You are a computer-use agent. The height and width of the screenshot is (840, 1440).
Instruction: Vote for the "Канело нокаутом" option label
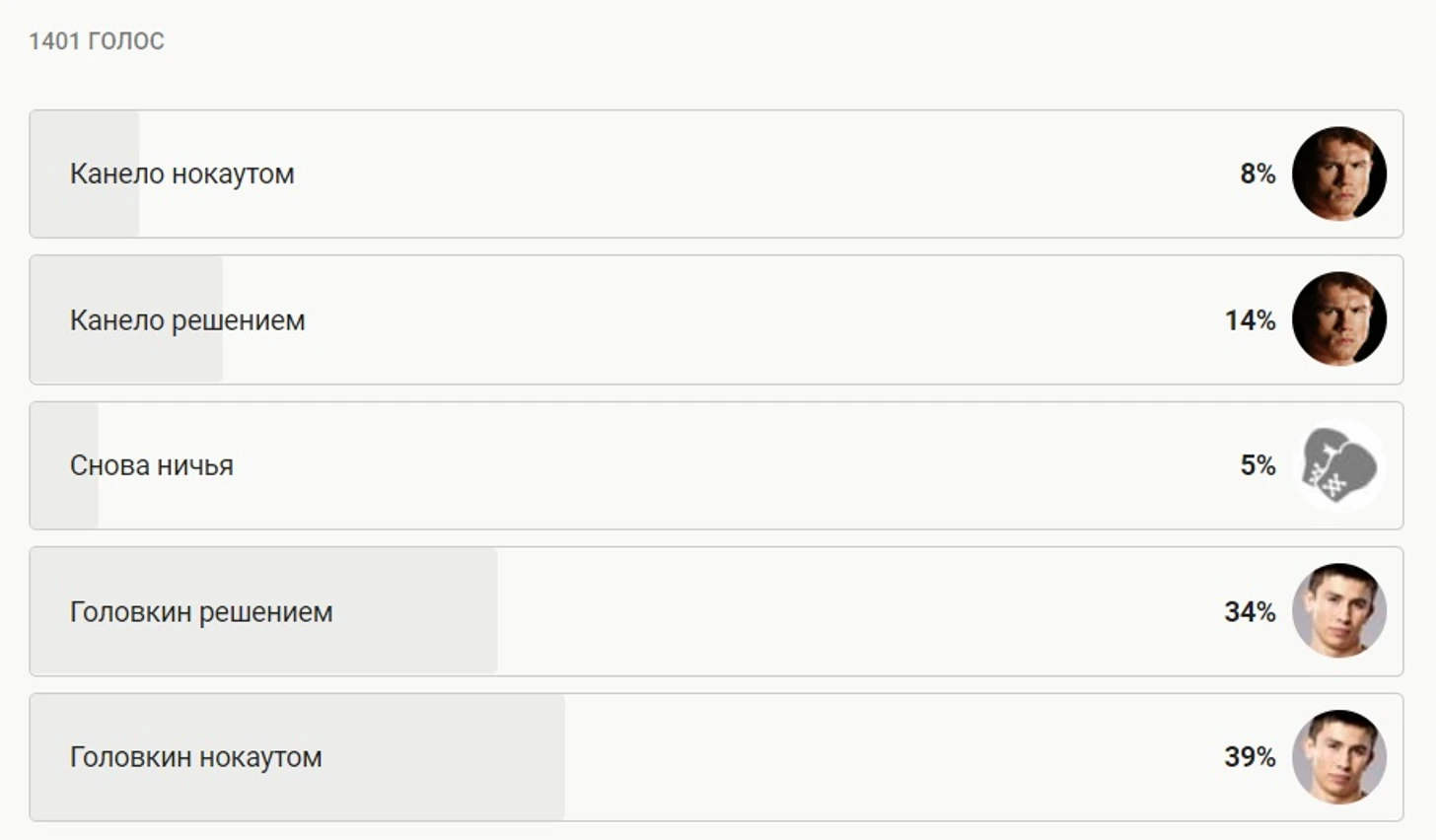point(181,174)
